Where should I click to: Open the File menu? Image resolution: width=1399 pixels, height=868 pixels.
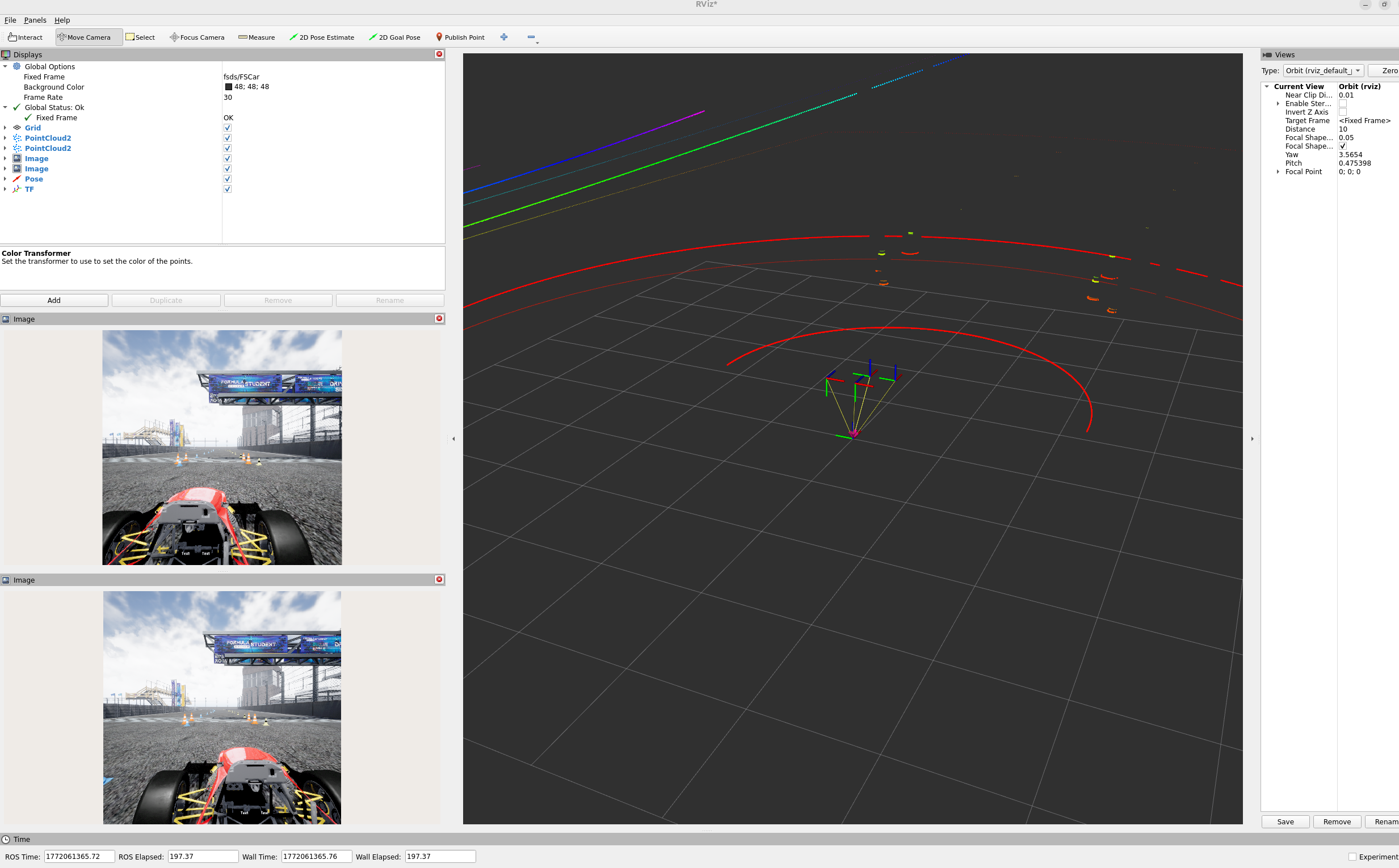click(x=10, y=20)
